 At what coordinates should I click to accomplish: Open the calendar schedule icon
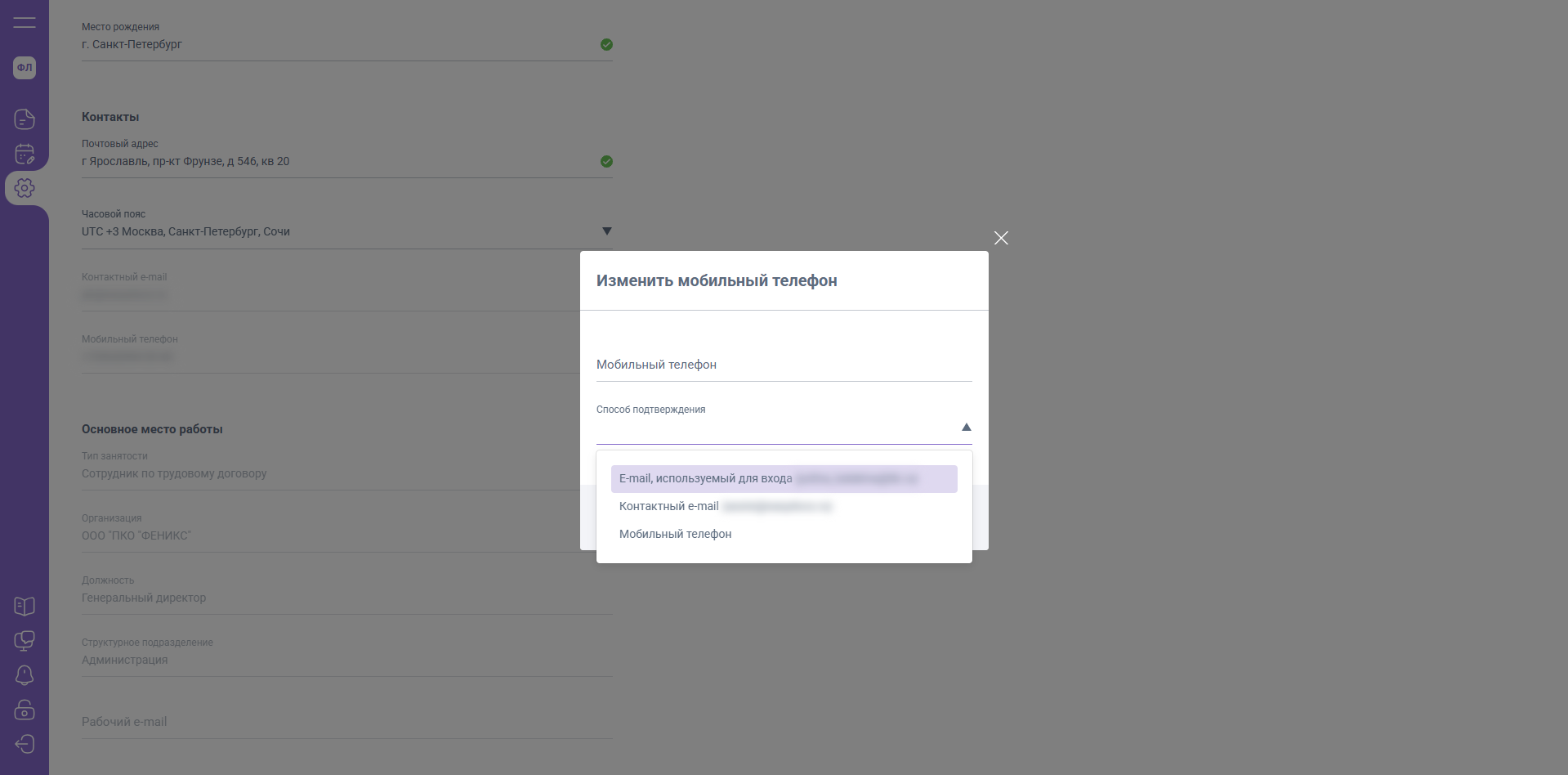25,154
